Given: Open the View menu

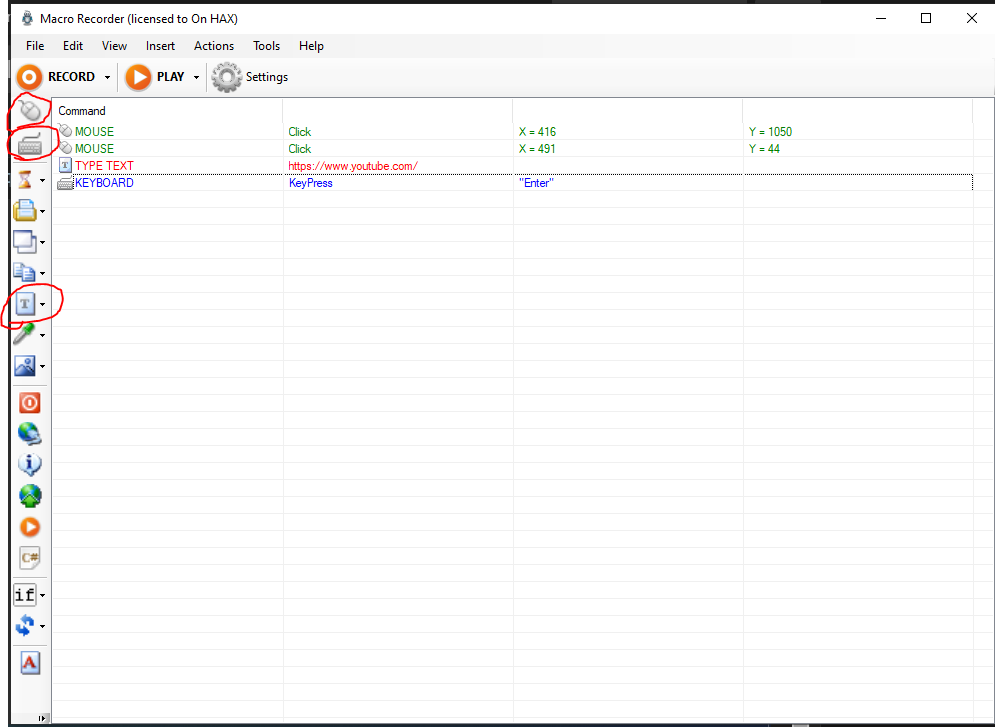Looking at the screenshot, I should click(114, 46).
